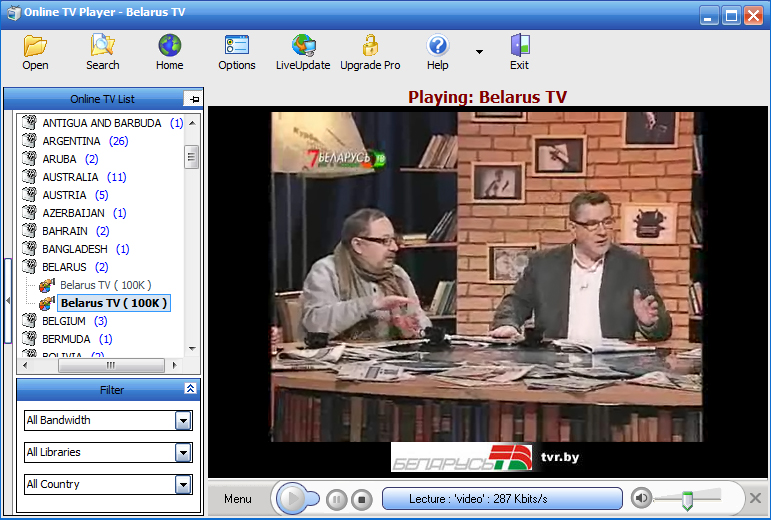Run LiveUpdate from the toolbar
771x520 pixels.
[303, 52]
